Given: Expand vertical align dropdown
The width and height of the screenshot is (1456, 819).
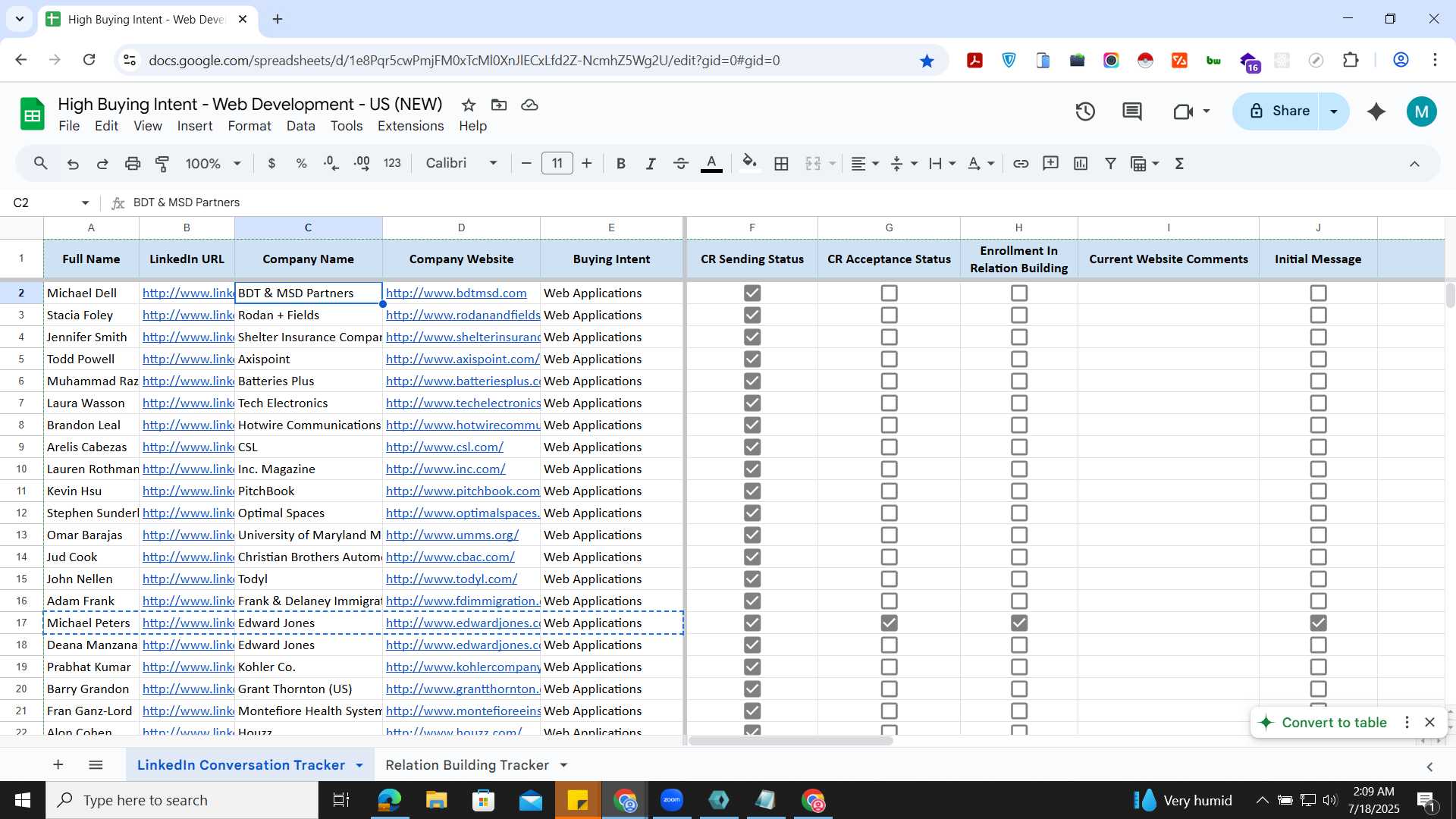Looking at the screenshot, I should (x=914, y=164).
